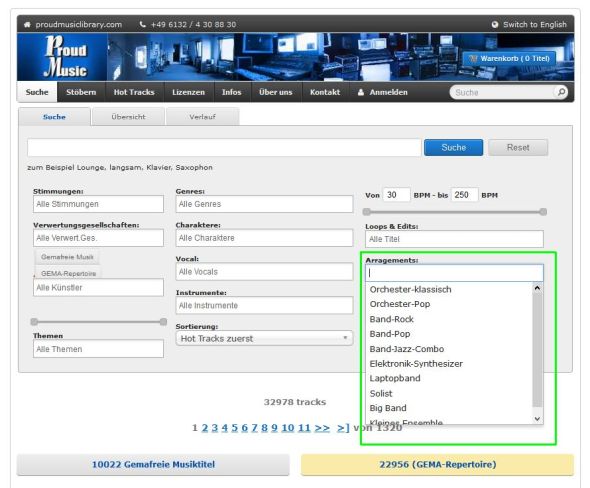
Task: Open the Warenkorb shopping cart
Action: point(509,59)
